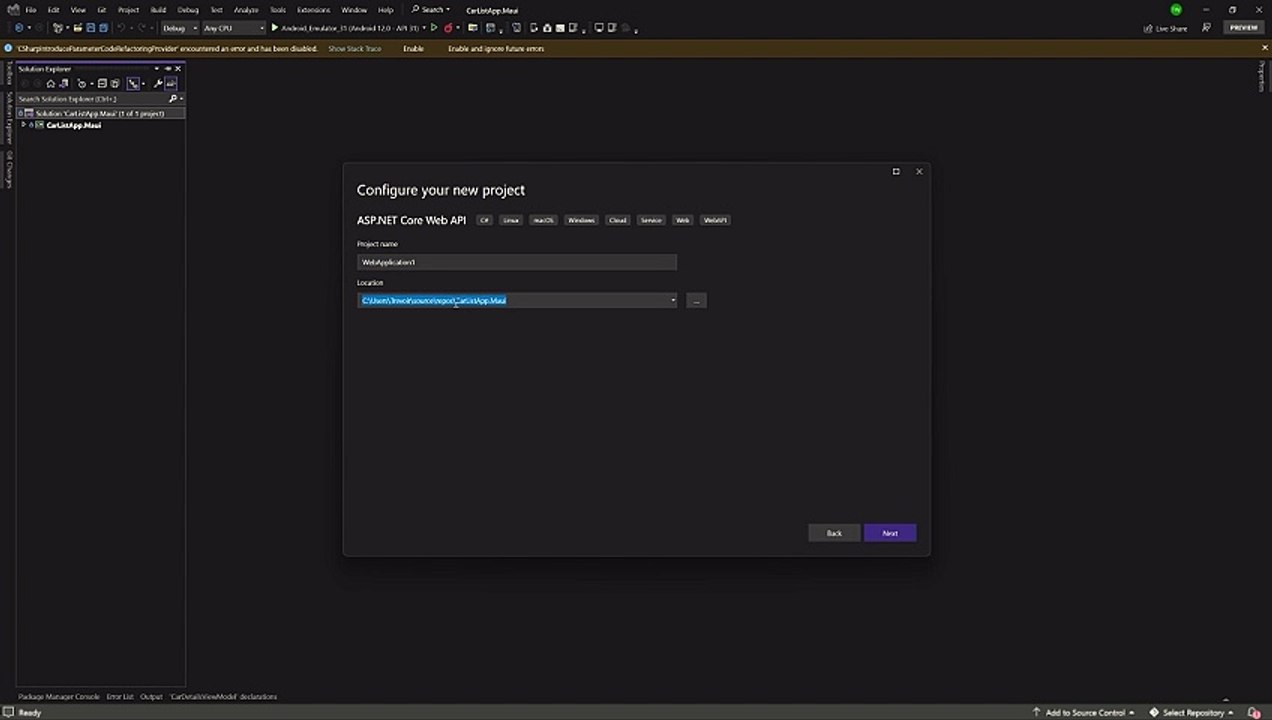The image size is (1272, 720).
Task: Click the Enable link in info bar
Action: click(x=413, y=48)
